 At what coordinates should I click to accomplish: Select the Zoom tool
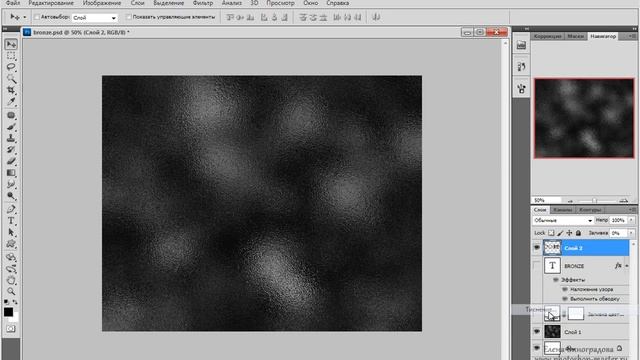(11, 291)
